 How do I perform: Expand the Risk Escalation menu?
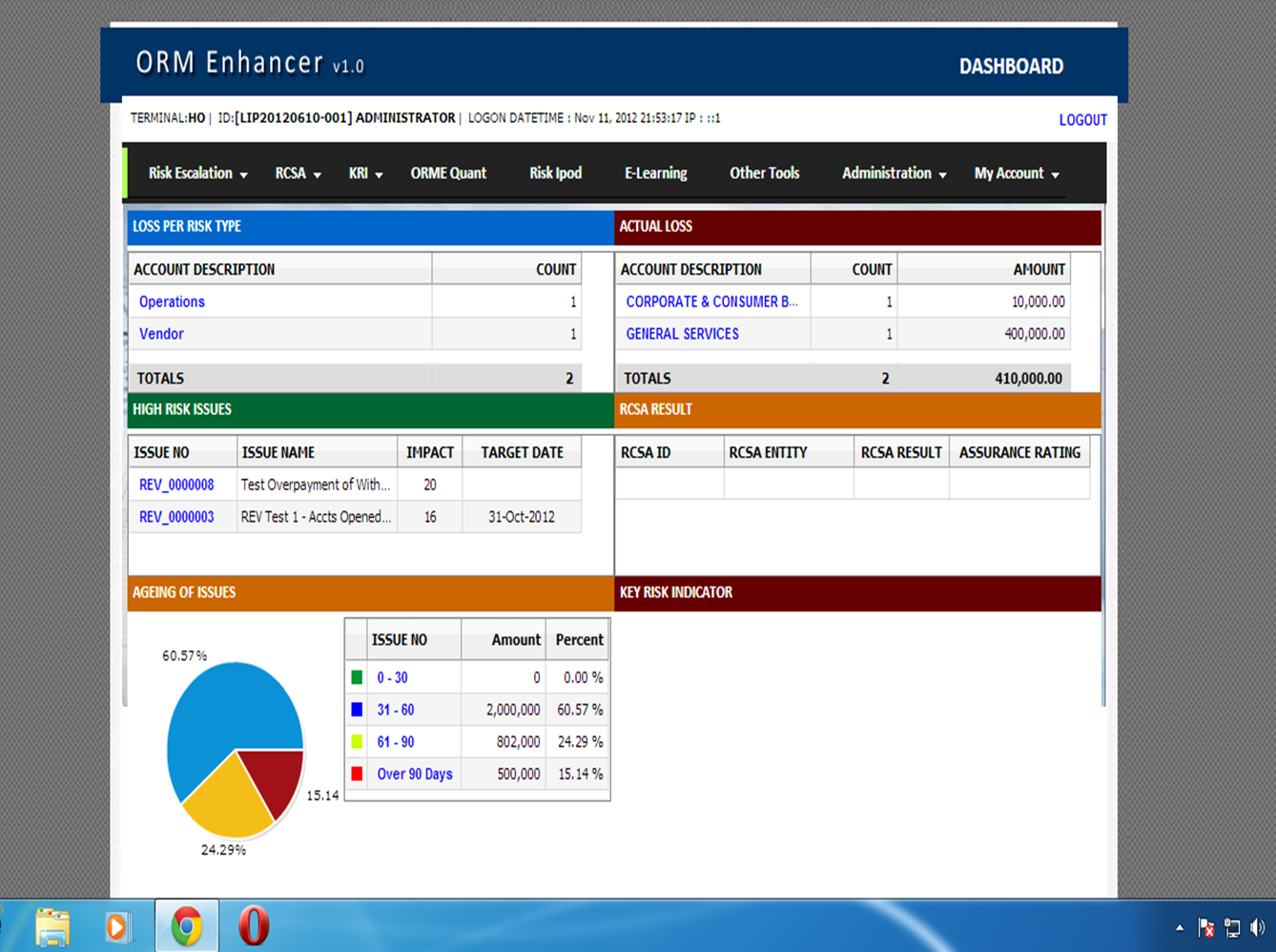tap(190, 173)
